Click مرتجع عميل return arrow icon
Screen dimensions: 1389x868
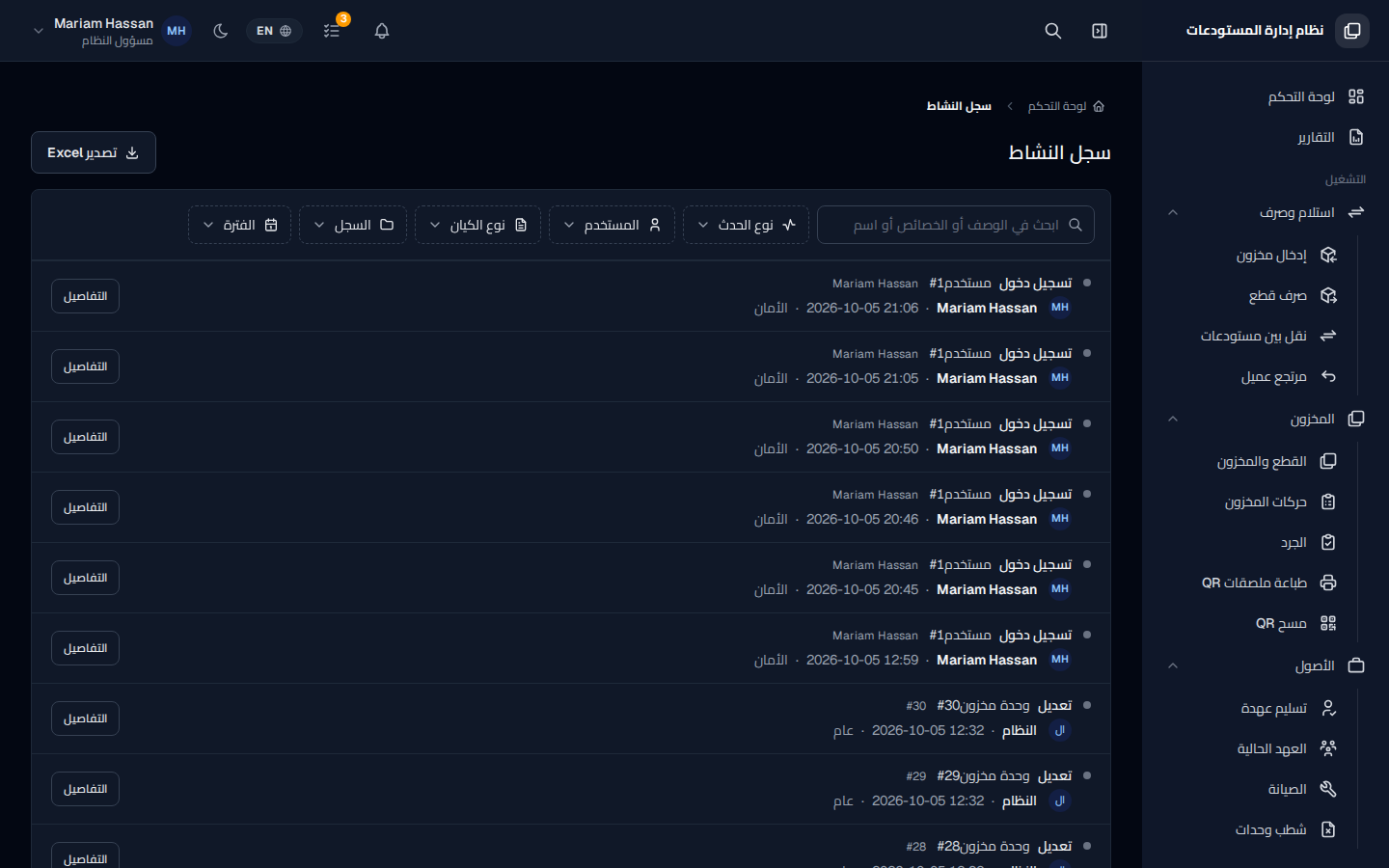pos(1328,376)
